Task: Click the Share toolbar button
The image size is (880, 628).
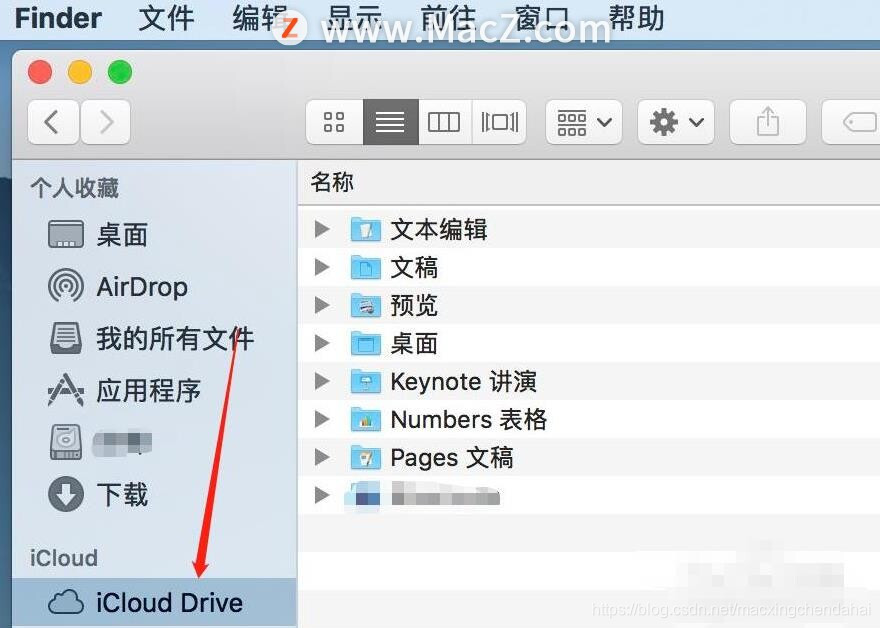Action: click(x=768, y=122)
